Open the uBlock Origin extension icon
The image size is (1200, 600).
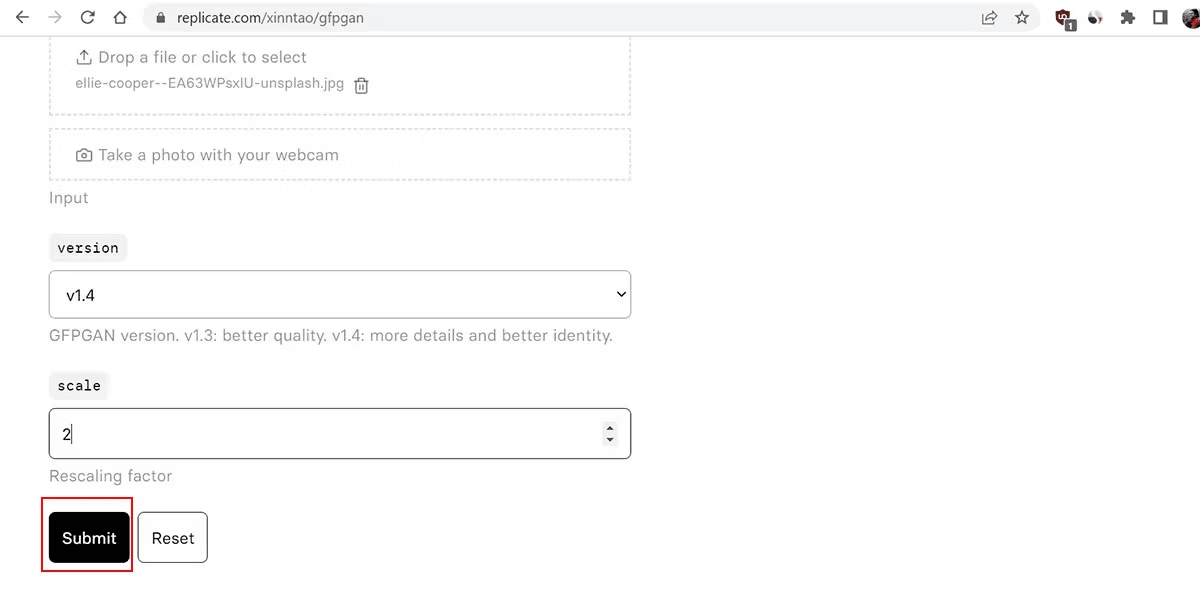[x=1064, y=17]
